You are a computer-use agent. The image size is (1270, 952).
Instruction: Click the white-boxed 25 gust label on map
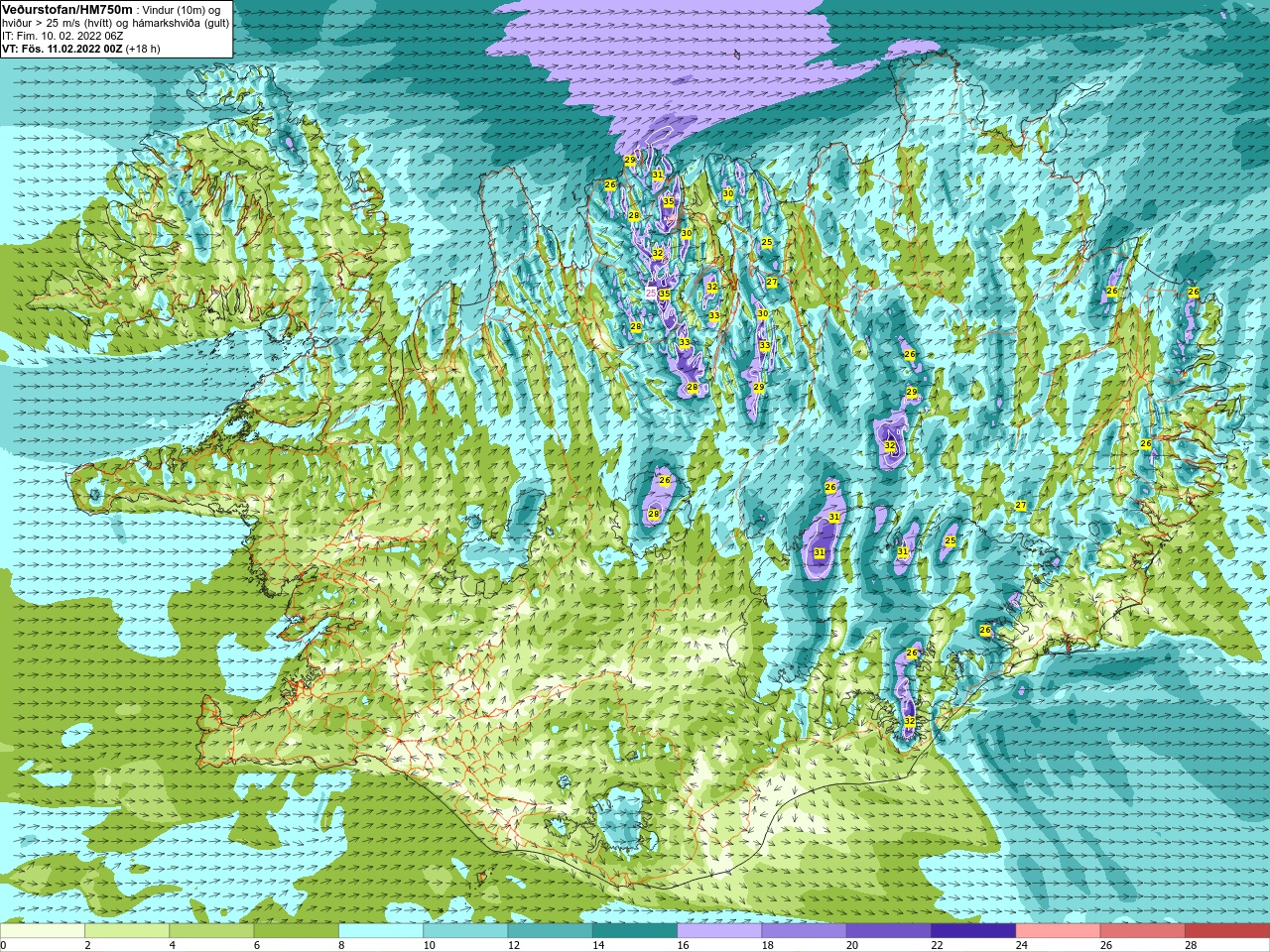coord(651,293)
